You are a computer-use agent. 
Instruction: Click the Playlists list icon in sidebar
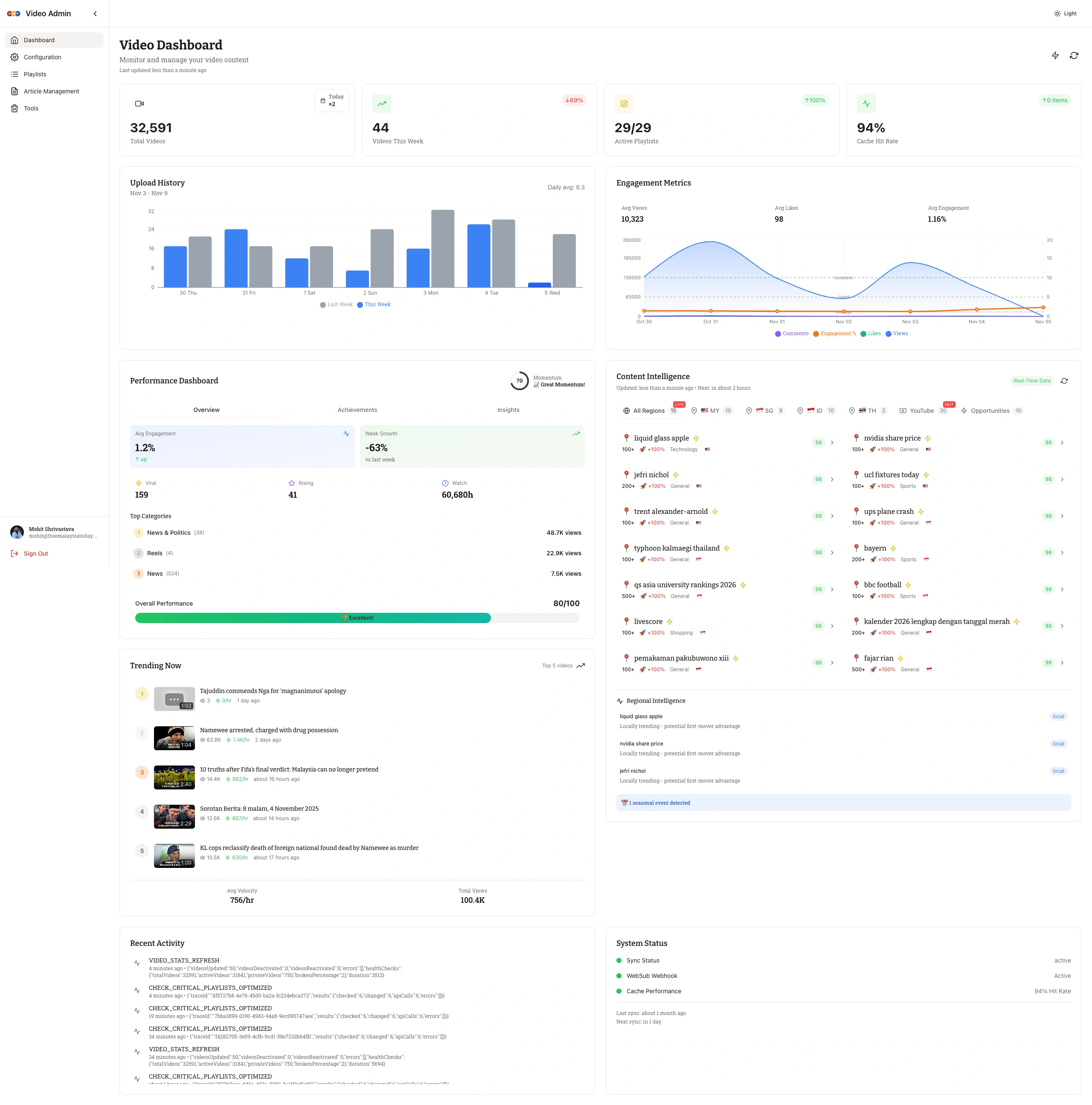[15, 74]
